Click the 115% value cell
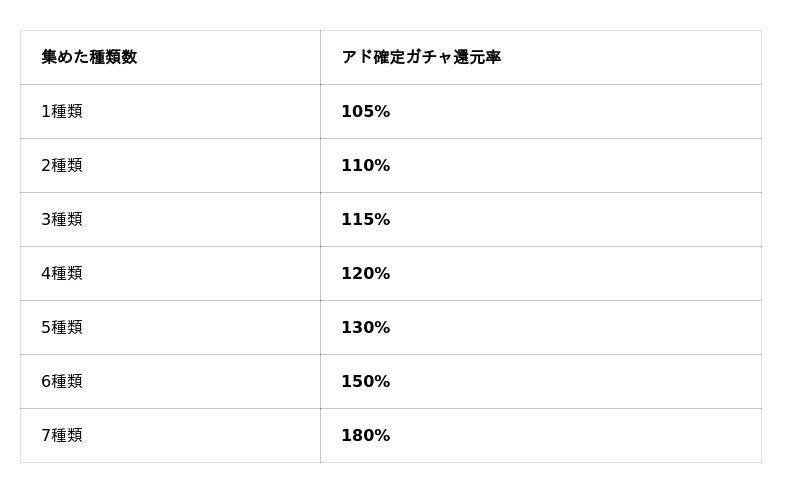Screen dimensions: 800x493 (x=366, y=220)
